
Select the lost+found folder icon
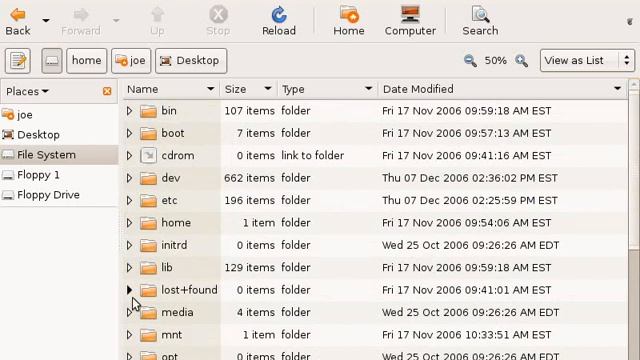[x=148, y=290]
